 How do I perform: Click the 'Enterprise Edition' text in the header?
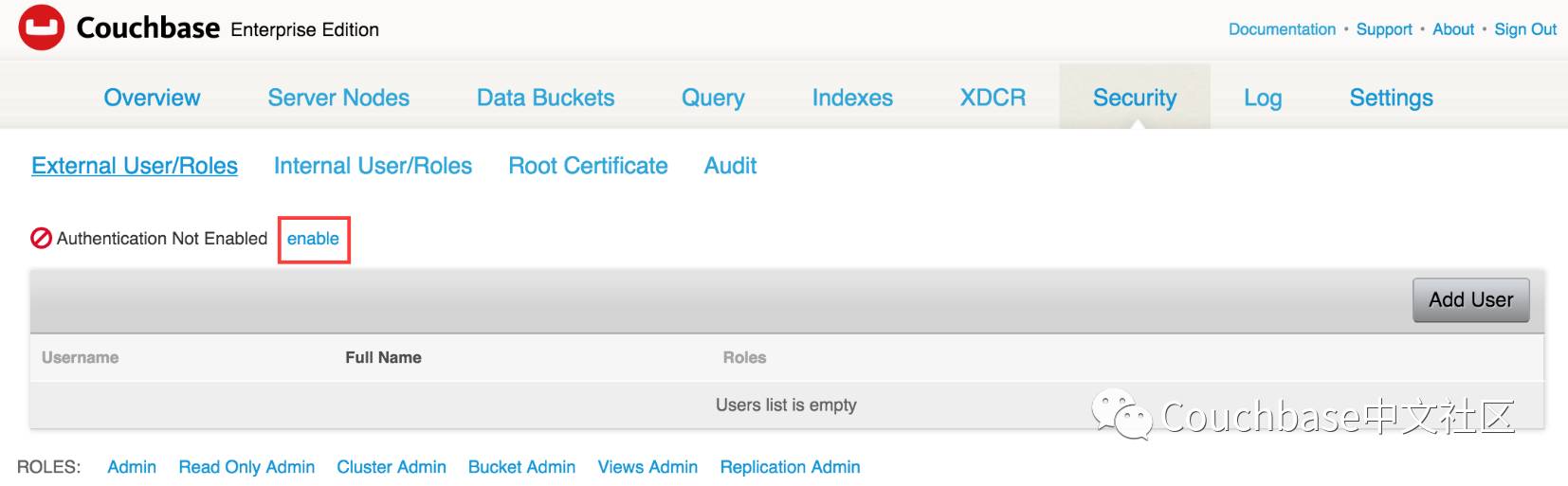[304, 29]
